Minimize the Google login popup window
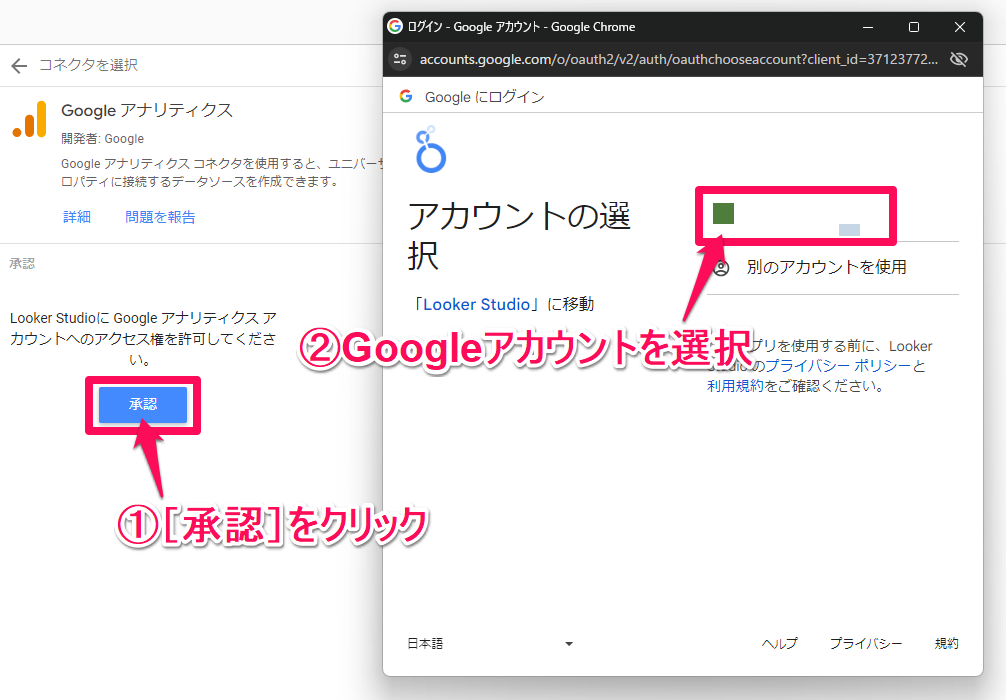Viewport: 1006px width, 700px height. [868, 27]
